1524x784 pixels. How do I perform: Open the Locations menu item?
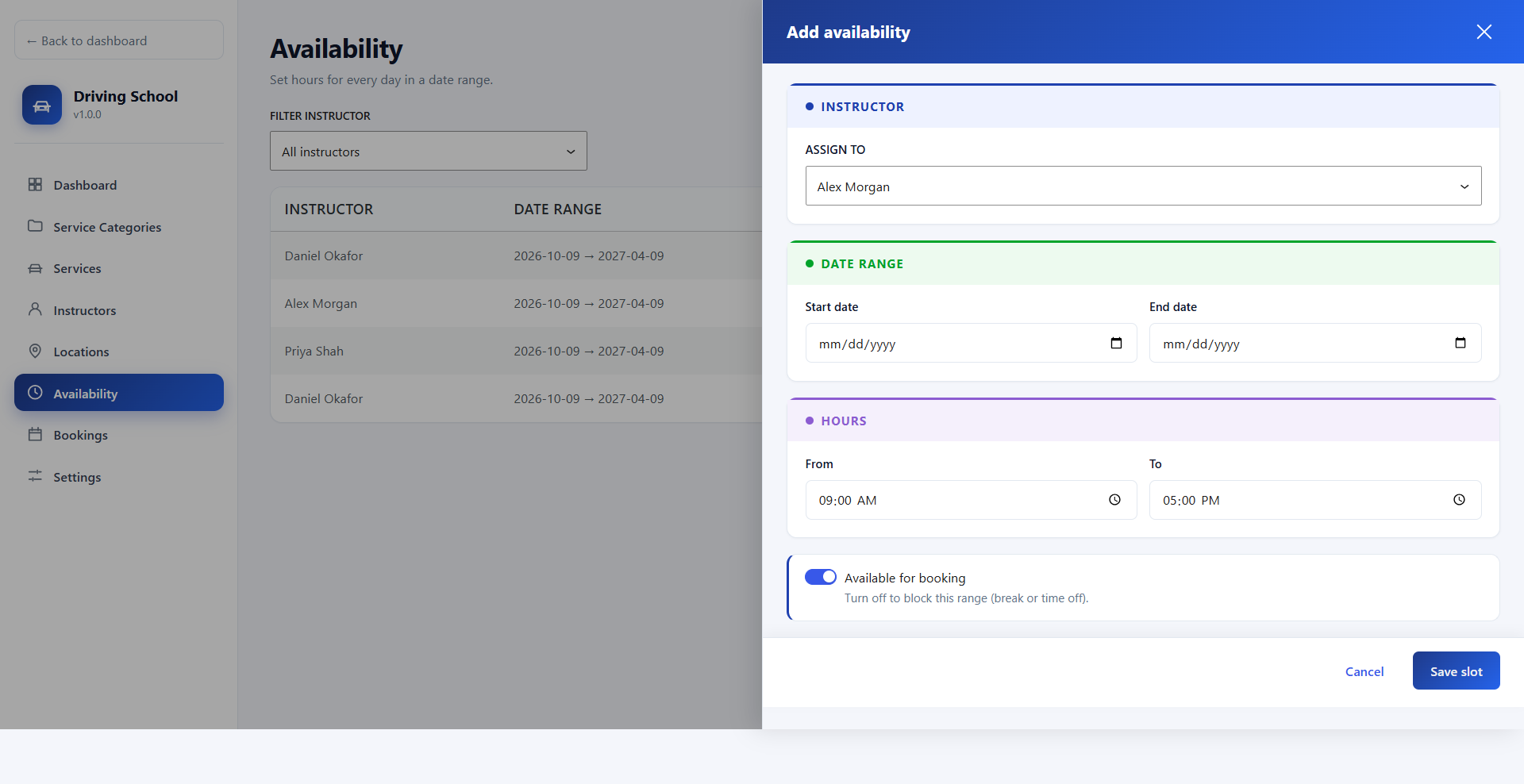click(119, 352)
